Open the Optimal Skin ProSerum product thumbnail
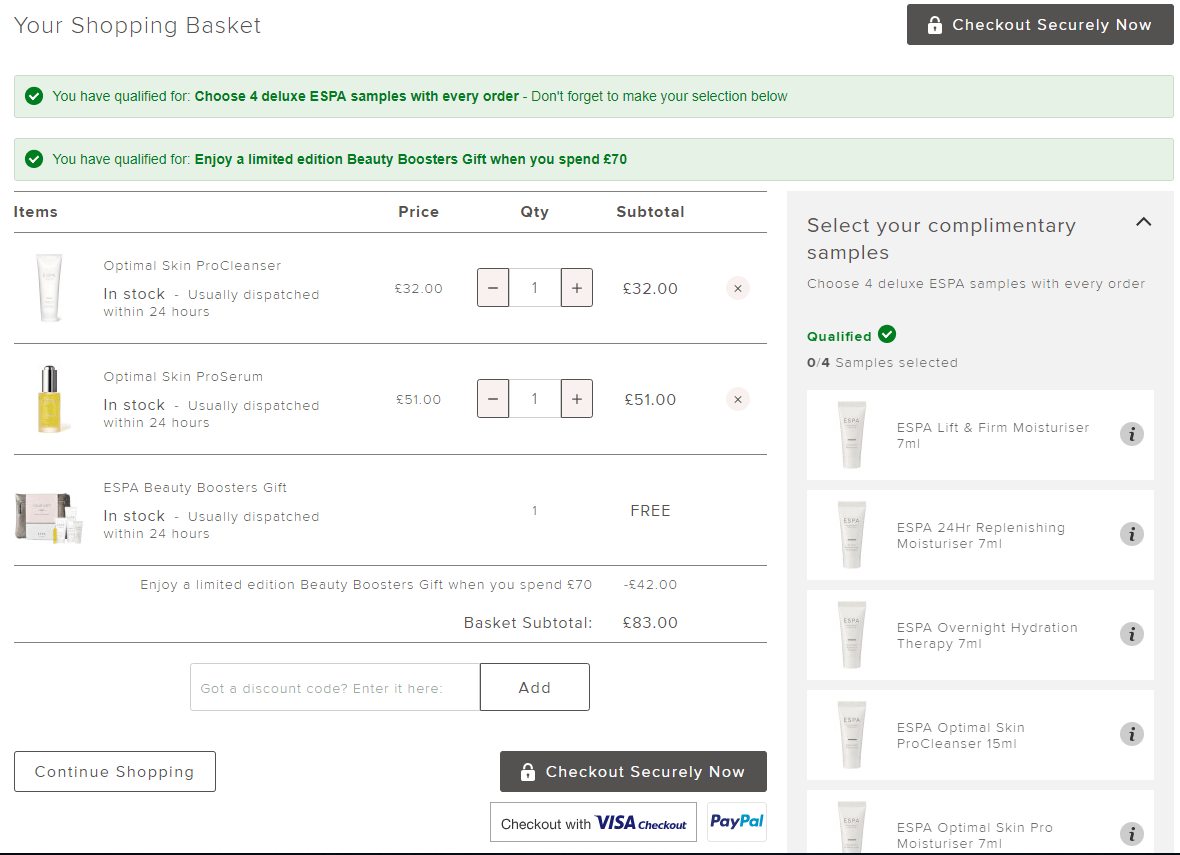Image resolution: width=1180 pixels, height=855 pixels. [x=50, y=400]
